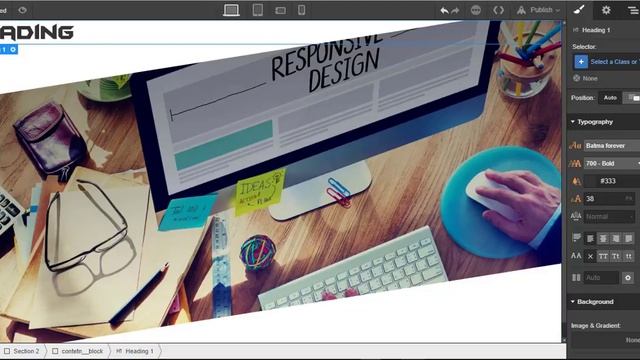Align text left

click(x=590, y=238)
